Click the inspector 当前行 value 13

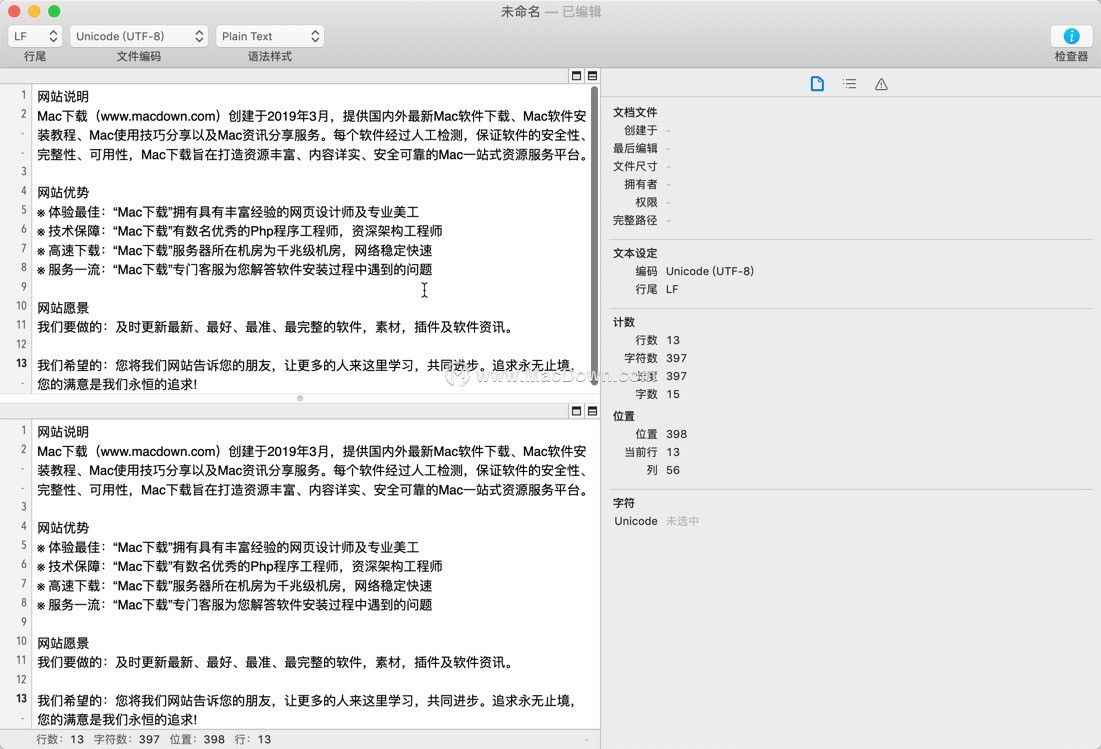[673, 452]
